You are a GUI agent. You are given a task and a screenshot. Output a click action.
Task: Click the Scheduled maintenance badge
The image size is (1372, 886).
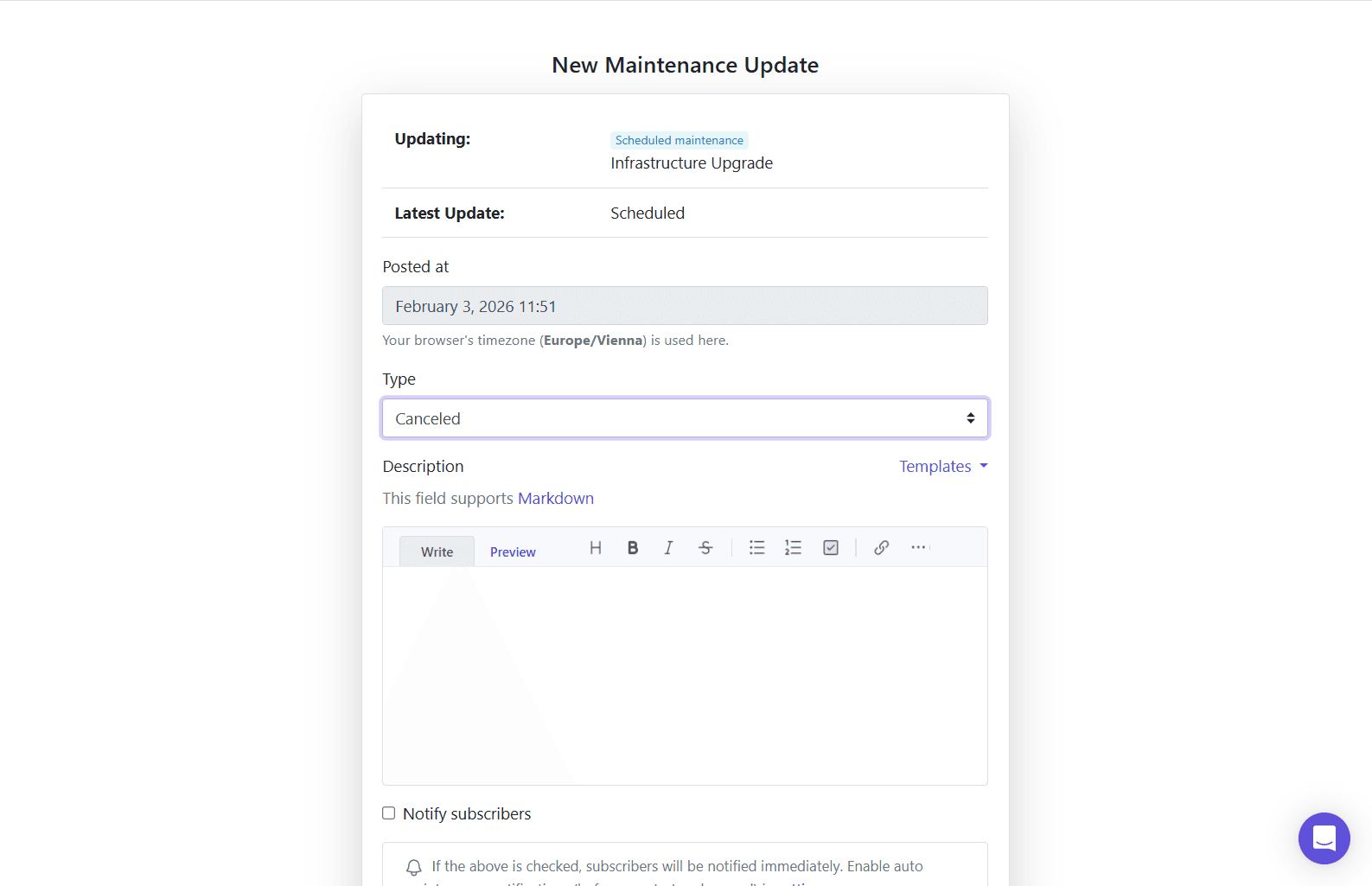(679, 140)
